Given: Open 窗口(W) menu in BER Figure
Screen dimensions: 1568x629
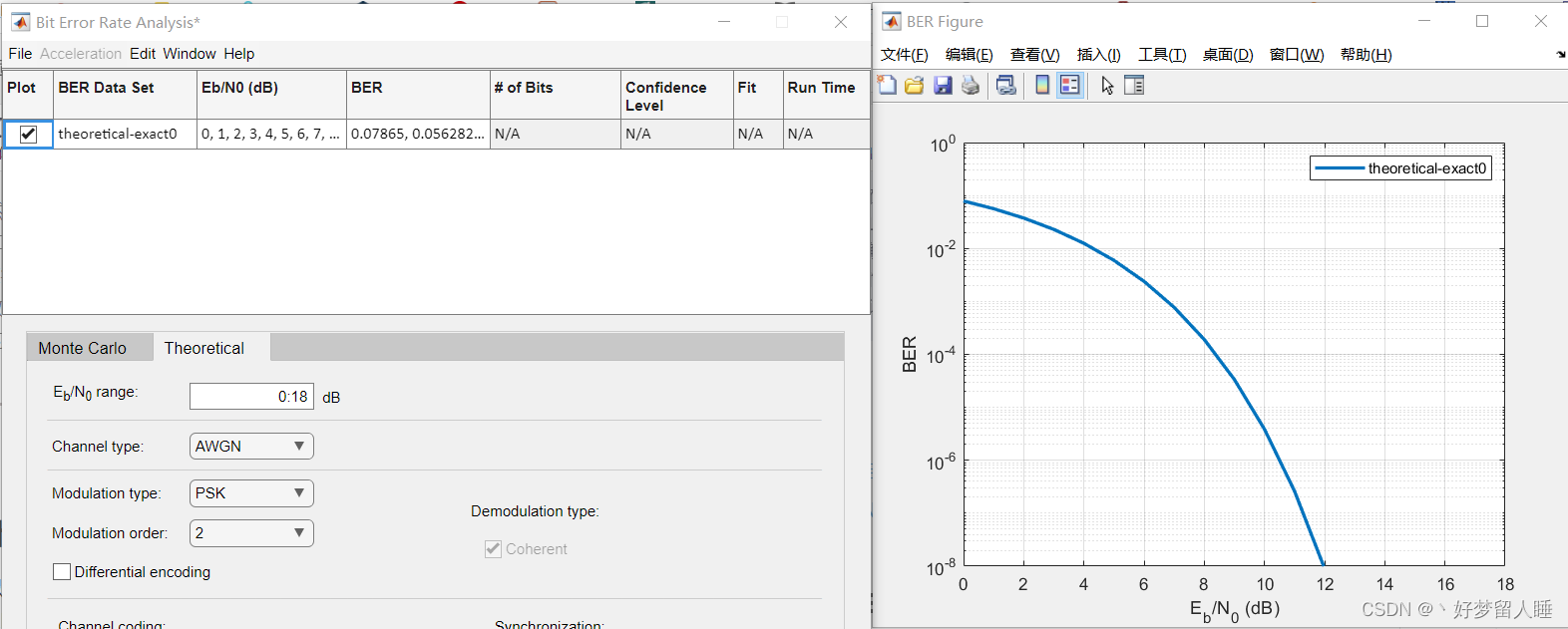Looking at the screenshot, I should (1297, 55).
